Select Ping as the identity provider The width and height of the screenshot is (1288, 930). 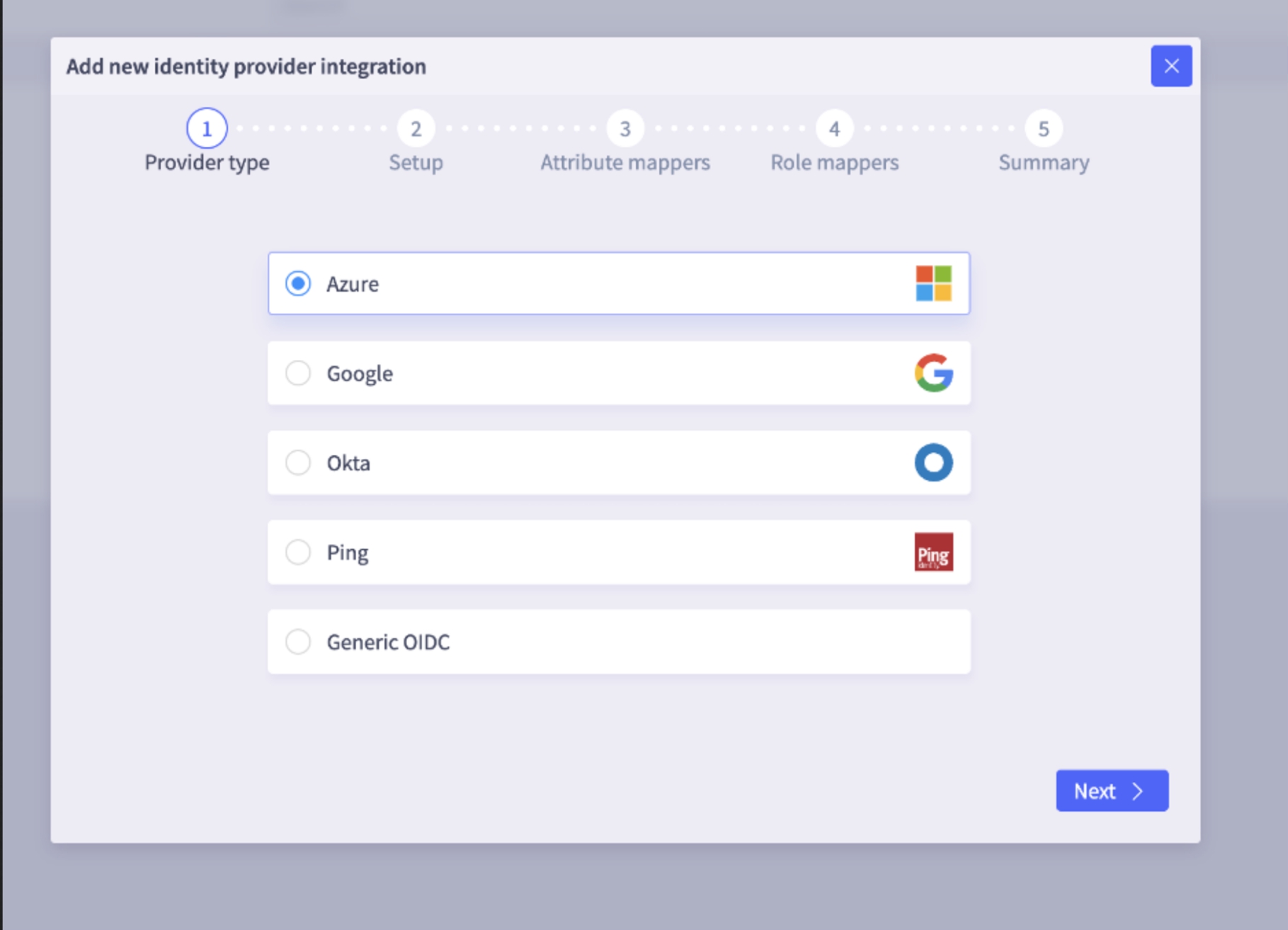(298, 552)
